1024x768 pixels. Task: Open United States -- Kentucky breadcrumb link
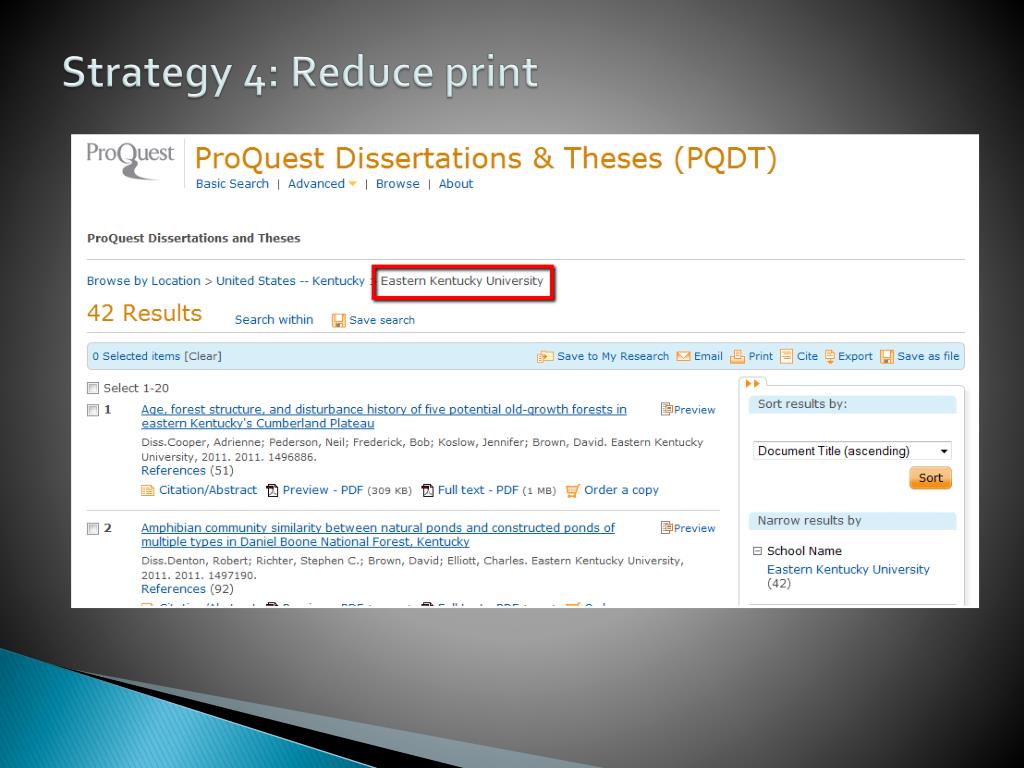291,281
